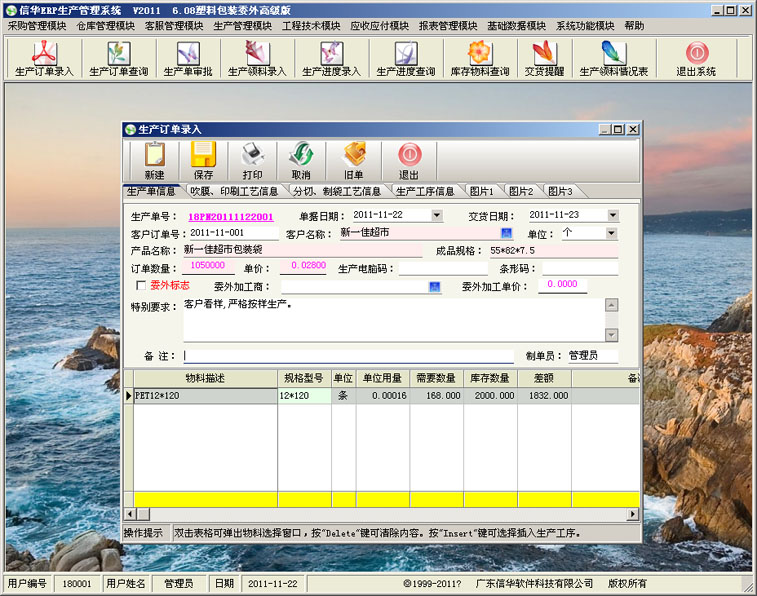Open 生产进度查询 toolbar icon
757x596 pixels.
(x=406, y=59)
